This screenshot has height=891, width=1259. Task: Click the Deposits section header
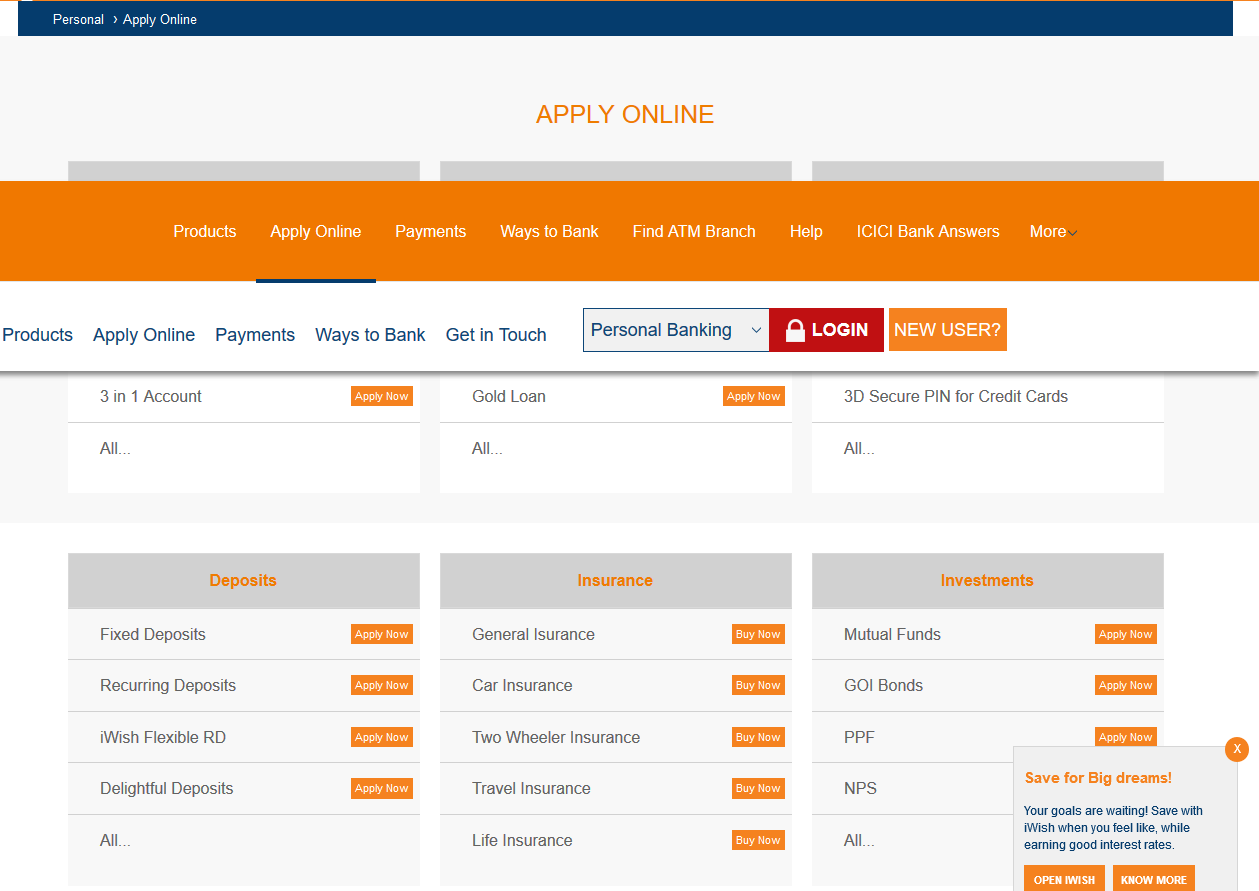tap(243, 580)
